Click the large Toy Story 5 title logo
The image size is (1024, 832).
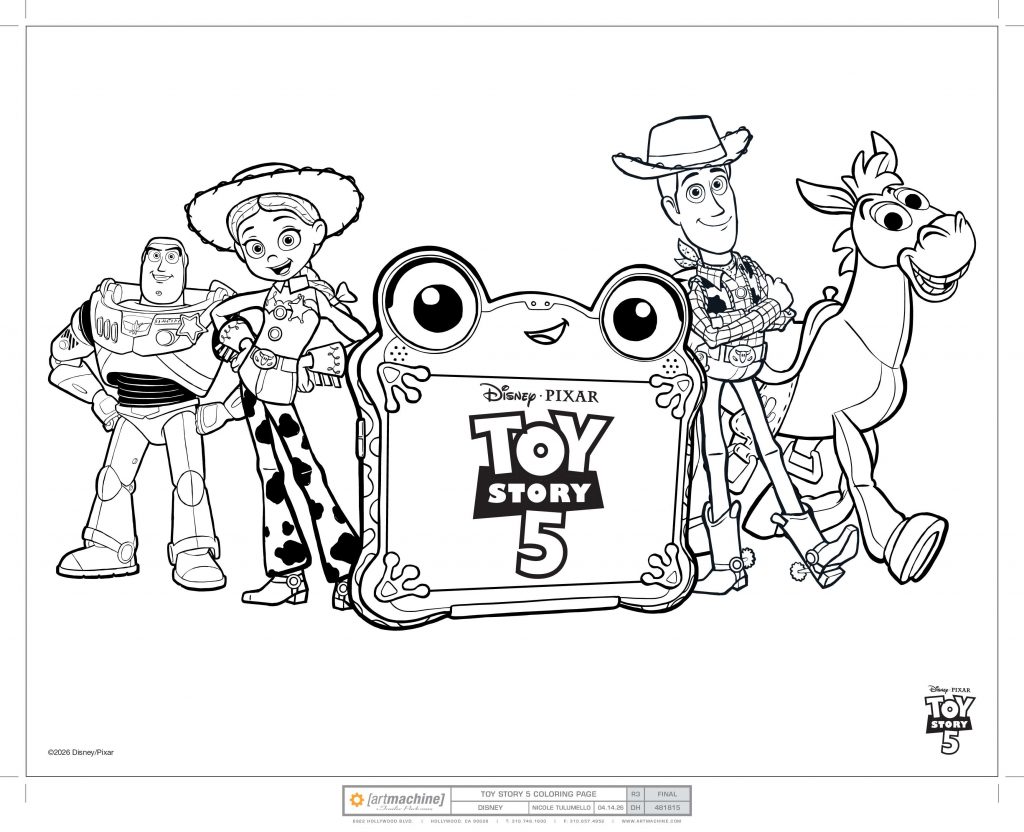[x=541, y=496]
